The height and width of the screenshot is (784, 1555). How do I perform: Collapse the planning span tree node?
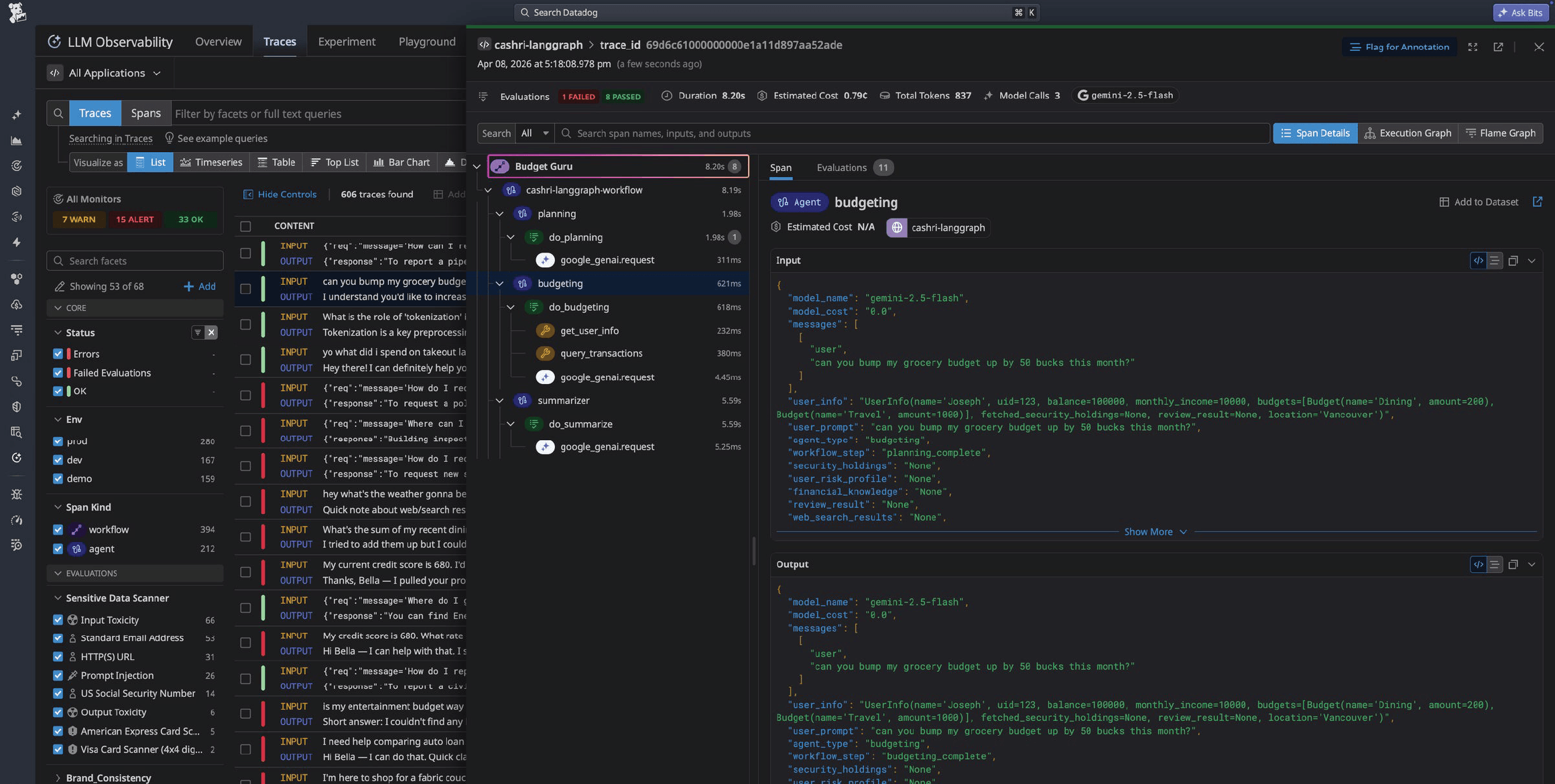pyautogui.click(x=499, y=214)
